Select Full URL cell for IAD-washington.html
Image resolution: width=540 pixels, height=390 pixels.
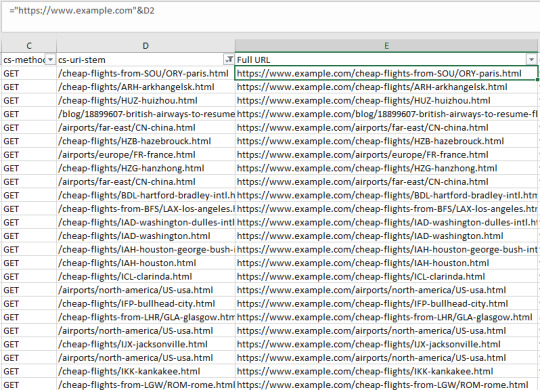coord(386,236)
